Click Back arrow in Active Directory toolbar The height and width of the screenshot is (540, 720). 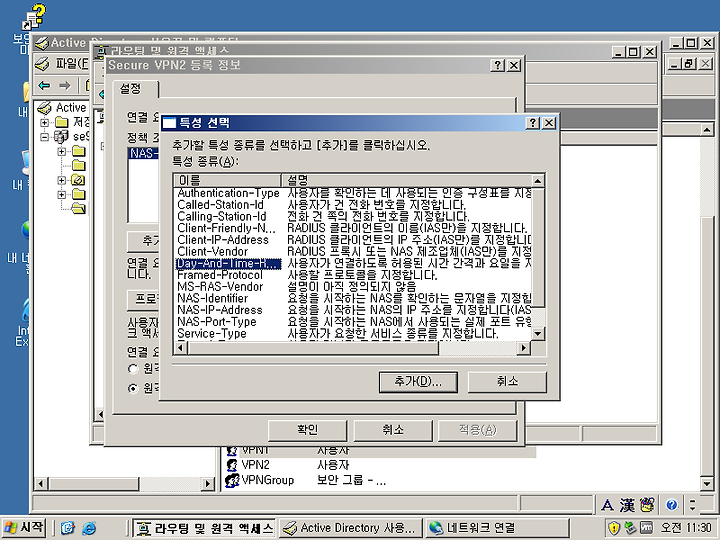(x=44, y=85)
